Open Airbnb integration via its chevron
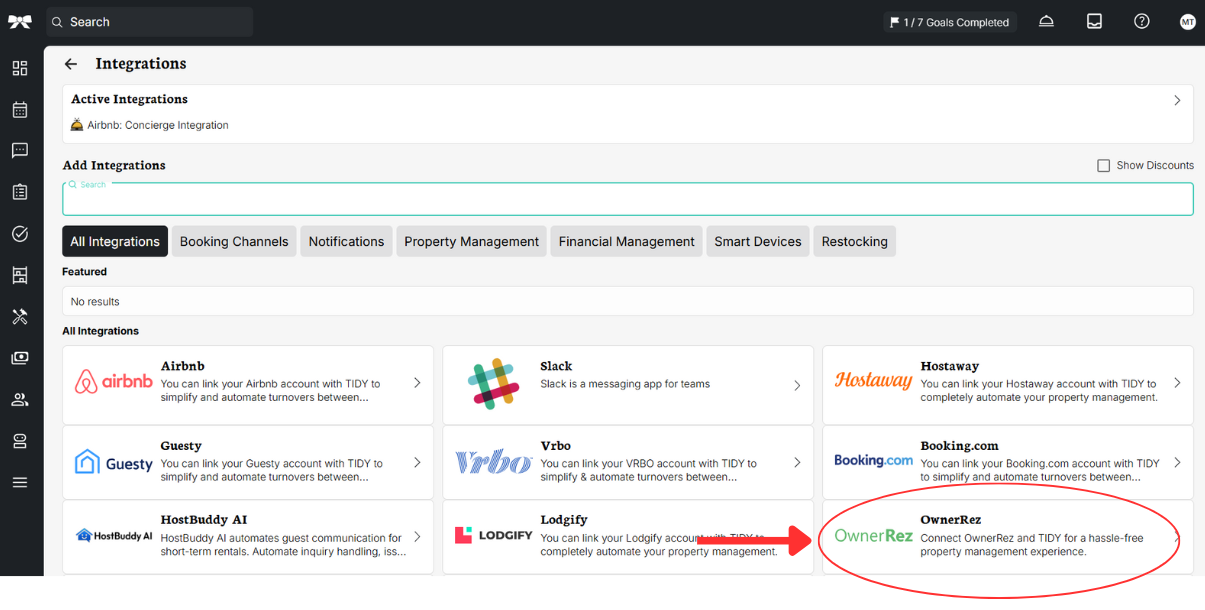 pos(417,383)
